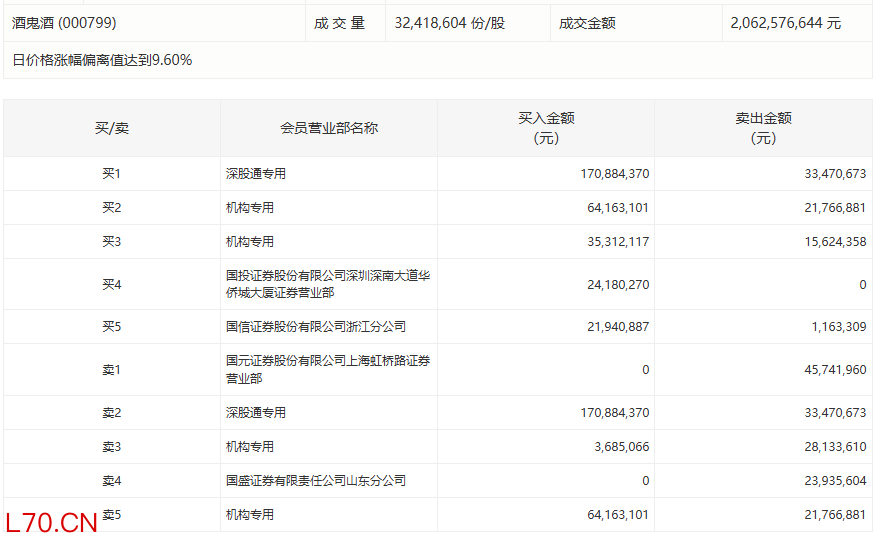This screenshot has height=543, width=879.
Task: Select the 买/卖 column header
Action: coord(112,128)
